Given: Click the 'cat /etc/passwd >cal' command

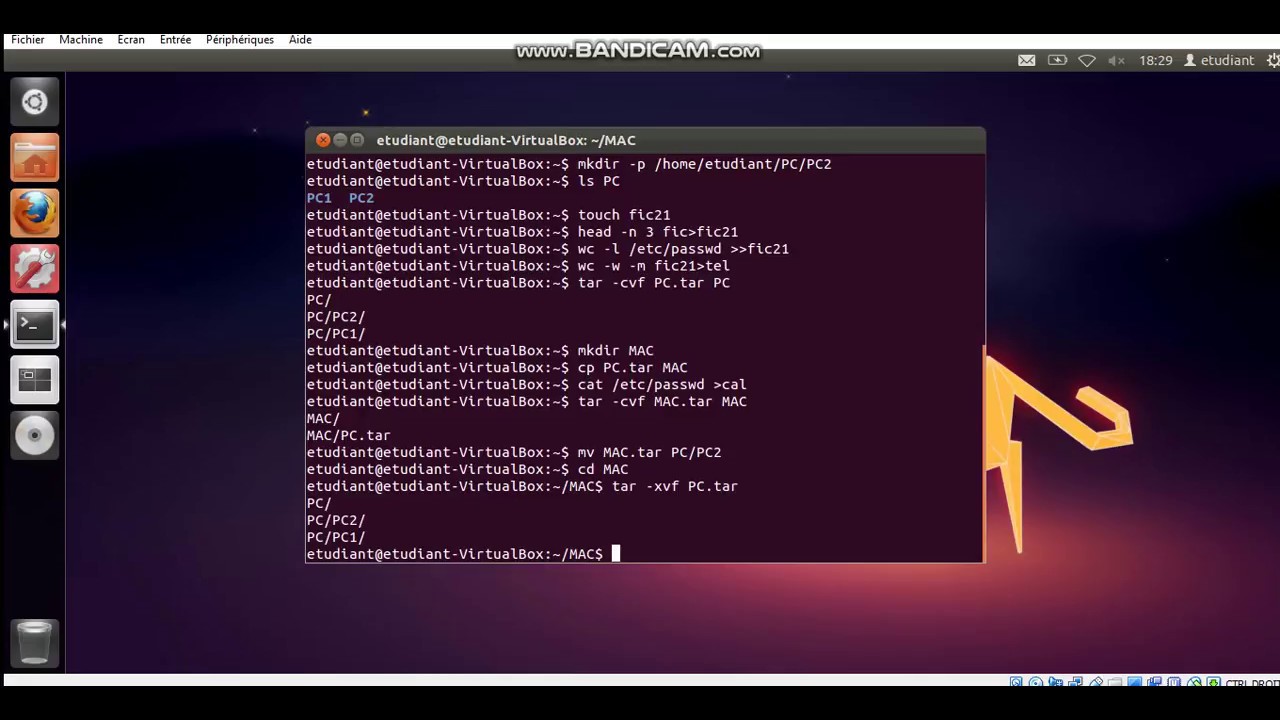Looking at the screenshot, I should coord(662,385).
